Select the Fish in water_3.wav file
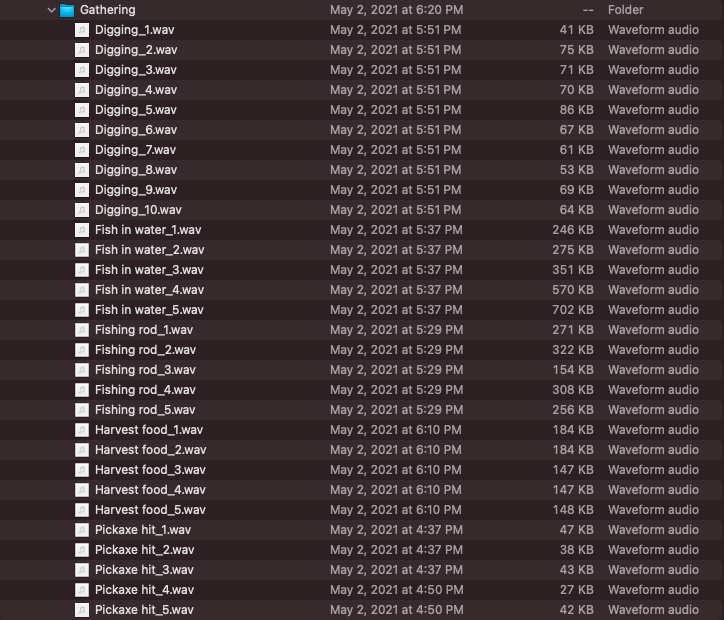Viewport: 724px width, 620px height. point(149,270)
